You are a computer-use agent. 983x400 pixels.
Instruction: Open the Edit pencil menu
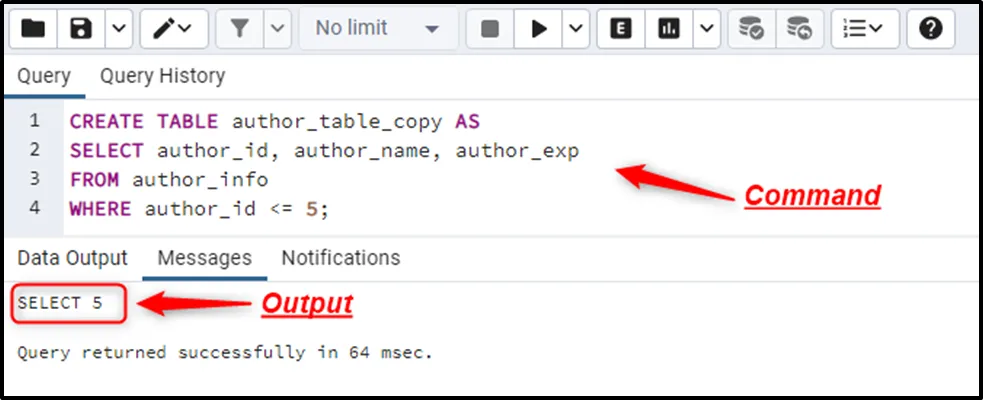173,29
